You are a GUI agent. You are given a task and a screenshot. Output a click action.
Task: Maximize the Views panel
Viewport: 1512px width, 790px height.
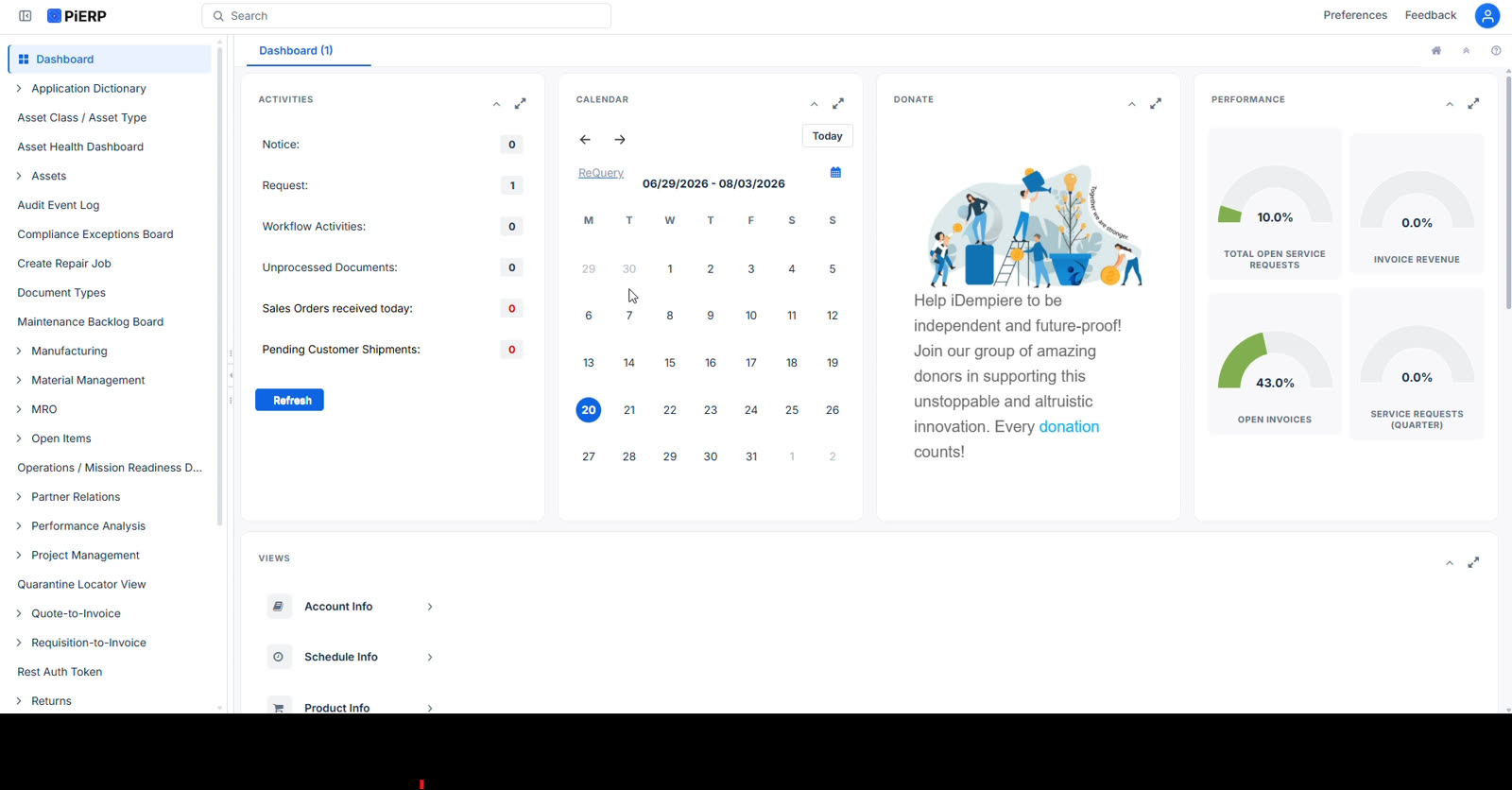point(1473,562)
